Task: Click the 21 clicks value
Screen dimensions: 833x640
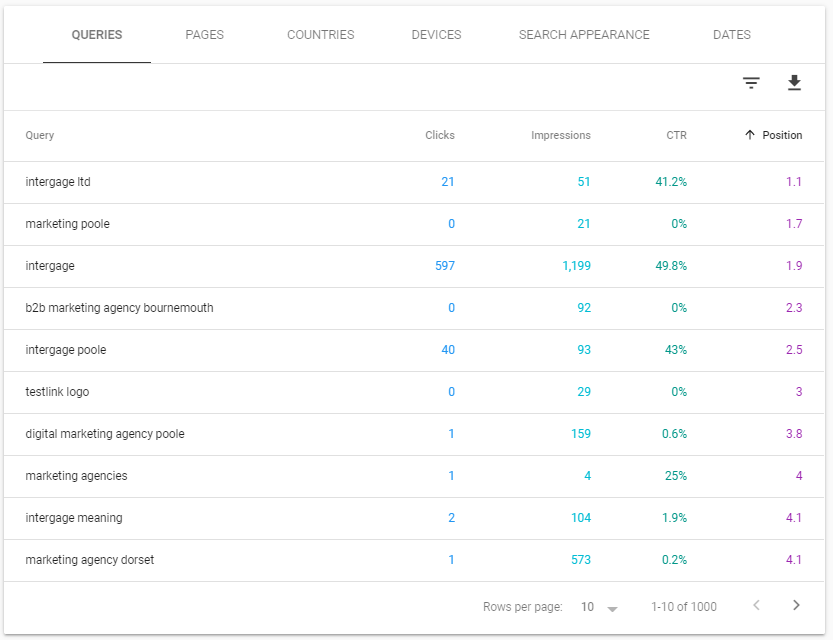Action: pyautogui.click(x=448, y=182)
